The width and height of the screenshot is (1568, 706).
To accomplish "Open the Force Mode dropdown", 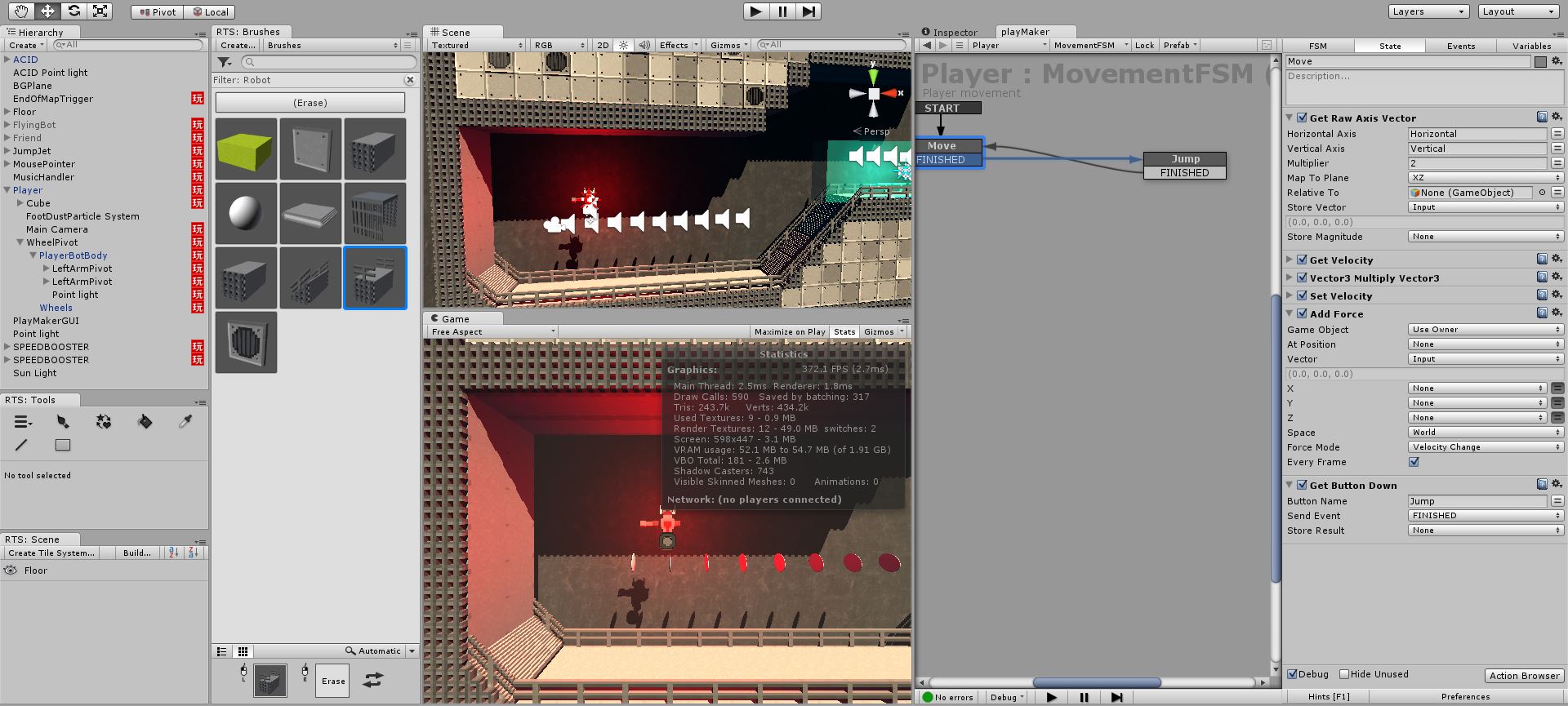I will pos(1485,447).
